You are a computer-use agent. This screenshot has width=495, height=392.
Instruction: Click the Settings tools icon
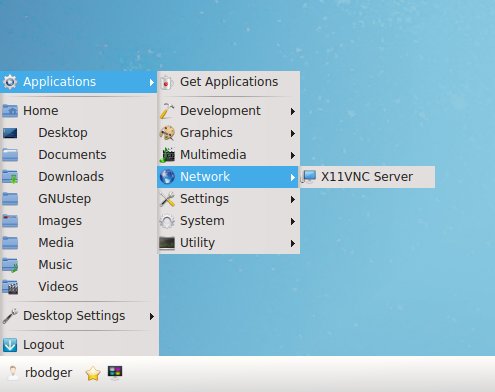(167, 199)
